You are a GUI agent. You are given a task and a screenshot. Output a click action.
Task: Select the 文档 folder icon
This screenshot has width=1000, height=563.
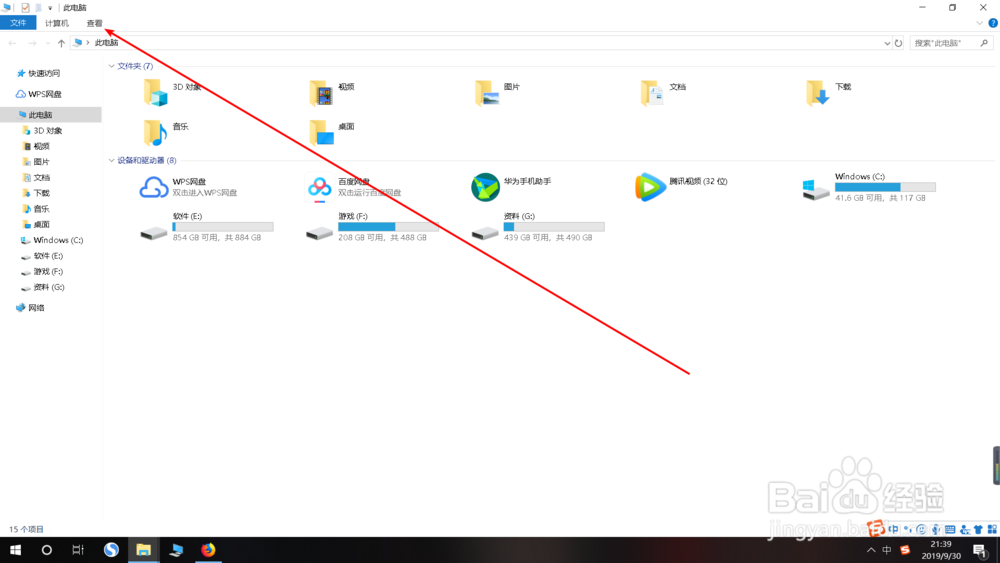(x=652, y=92)
